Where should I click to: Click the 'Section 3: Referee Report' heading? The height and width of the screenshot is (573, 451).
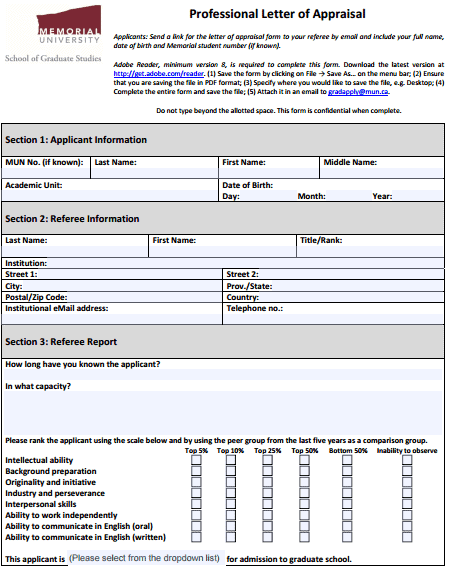point(61,342)
